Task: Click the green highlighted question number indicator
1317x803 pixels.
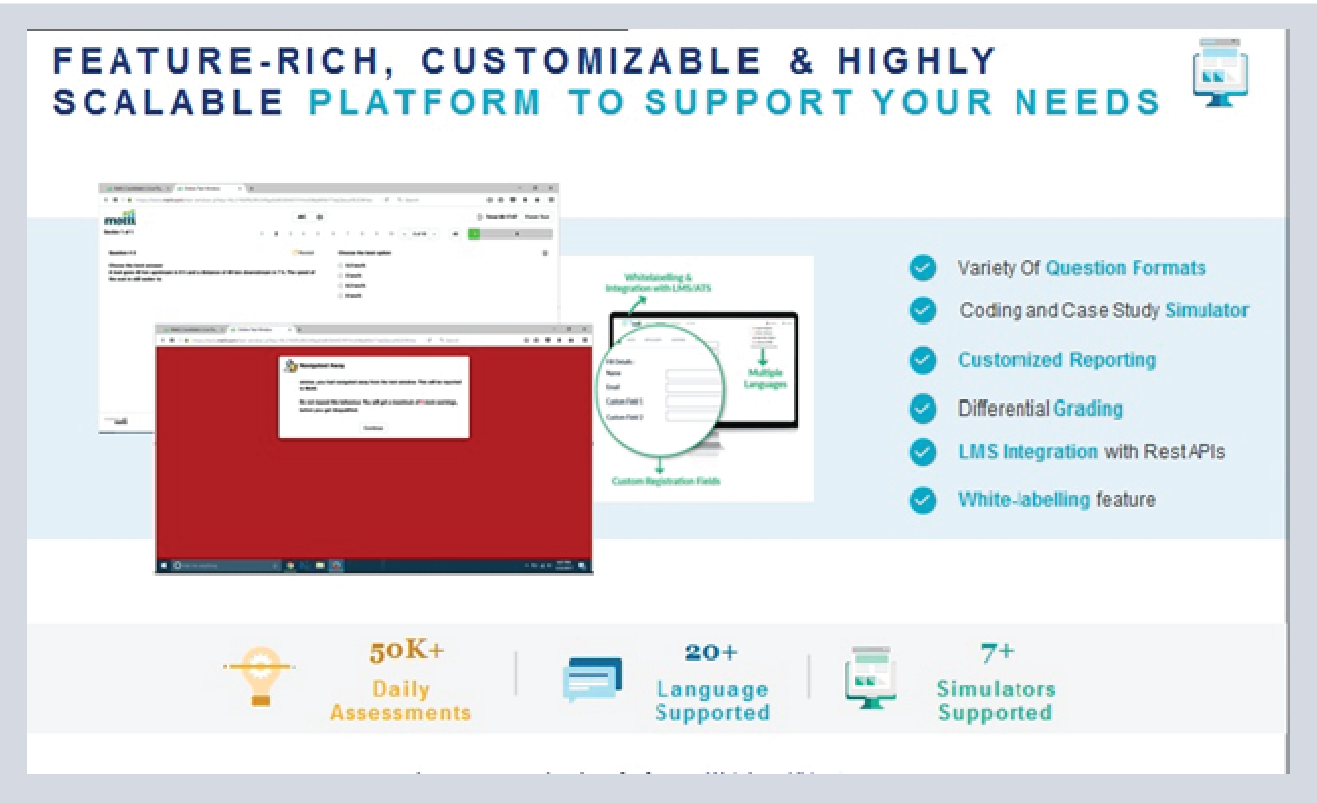Action: [475, 232]
